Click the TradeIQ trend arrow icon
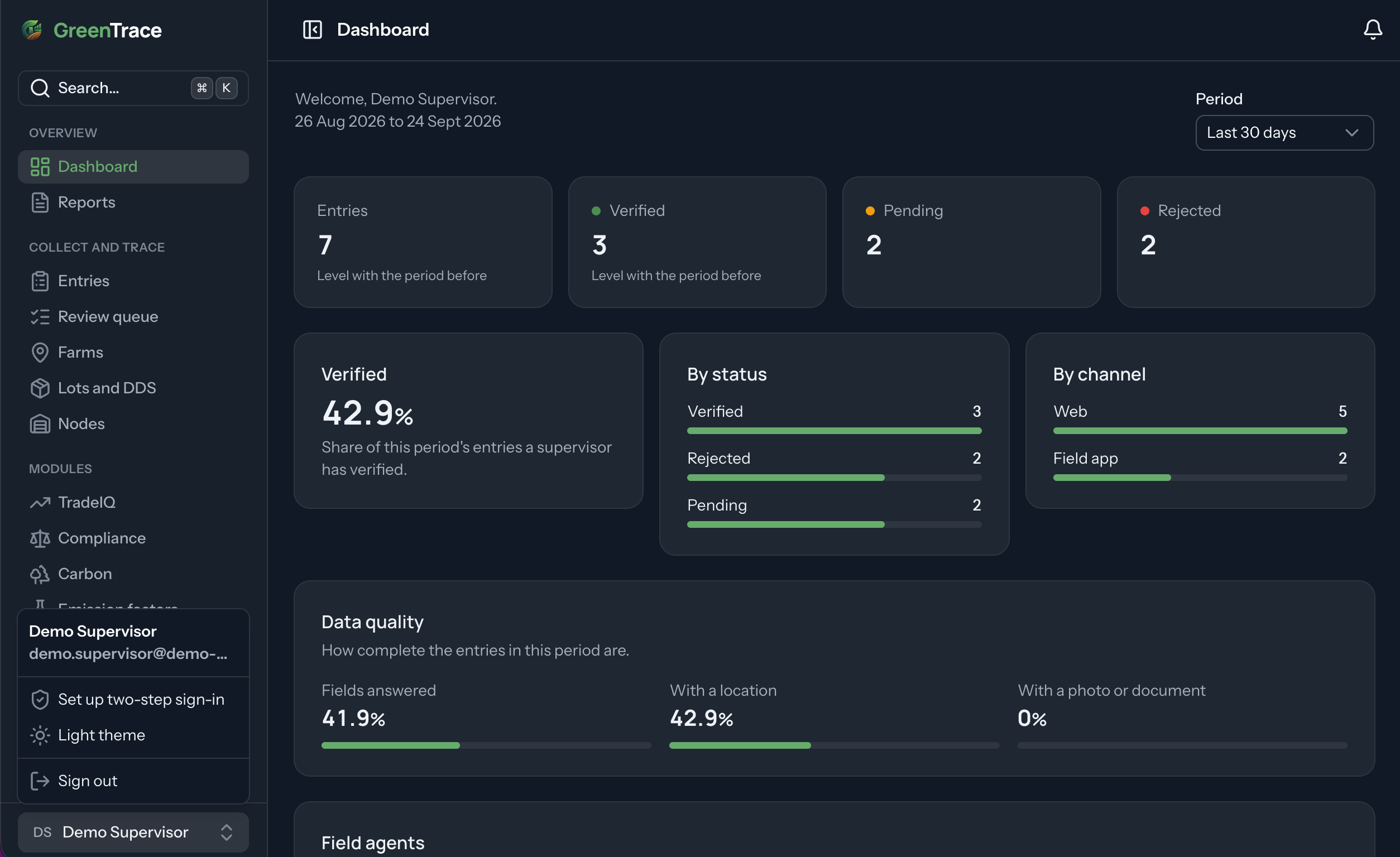 40,503
